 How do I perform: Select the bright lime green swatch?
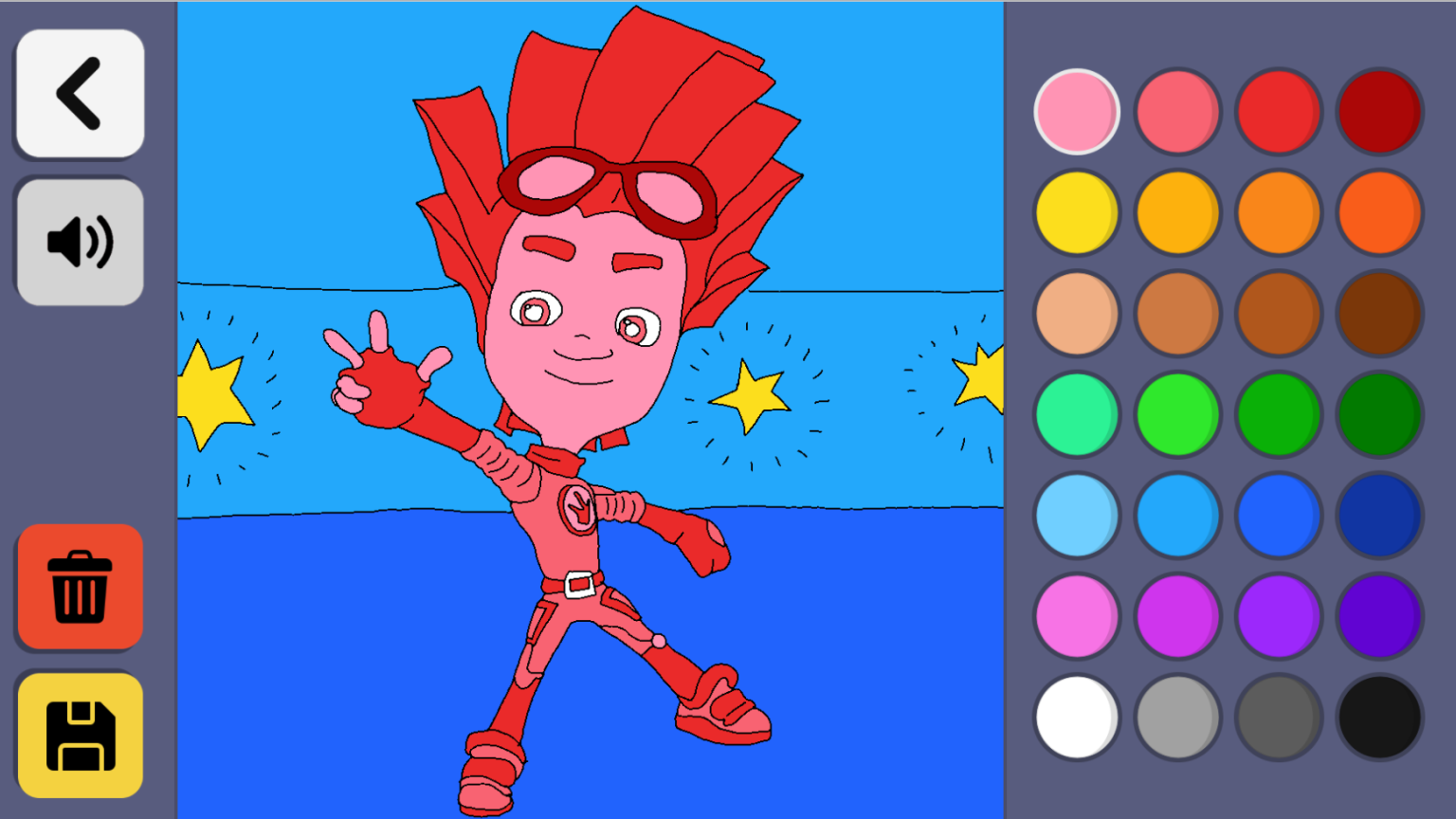coord(1177,415)
